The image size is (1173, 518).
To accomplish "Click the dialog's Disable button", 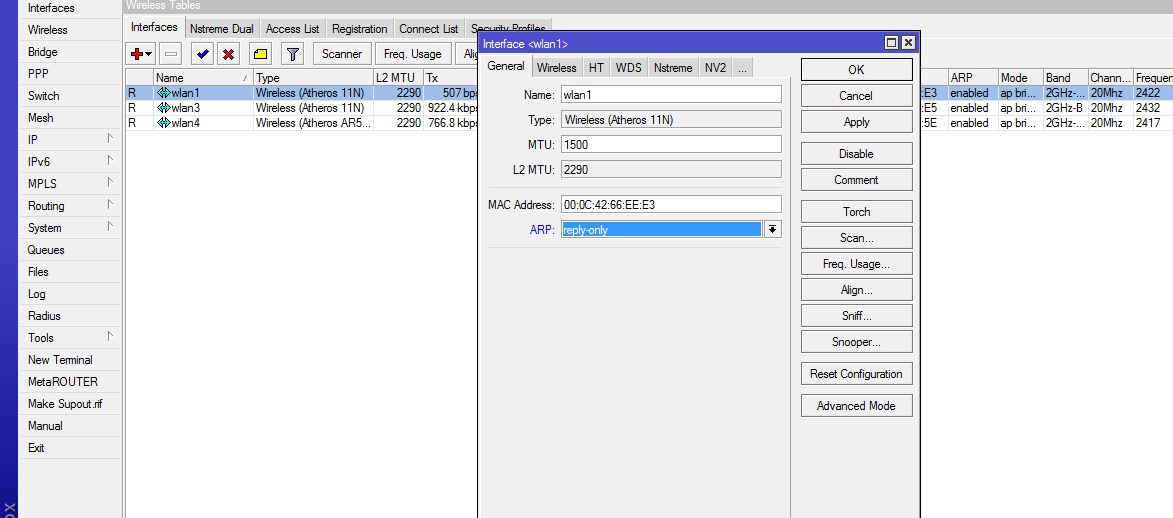I will 857,153.
